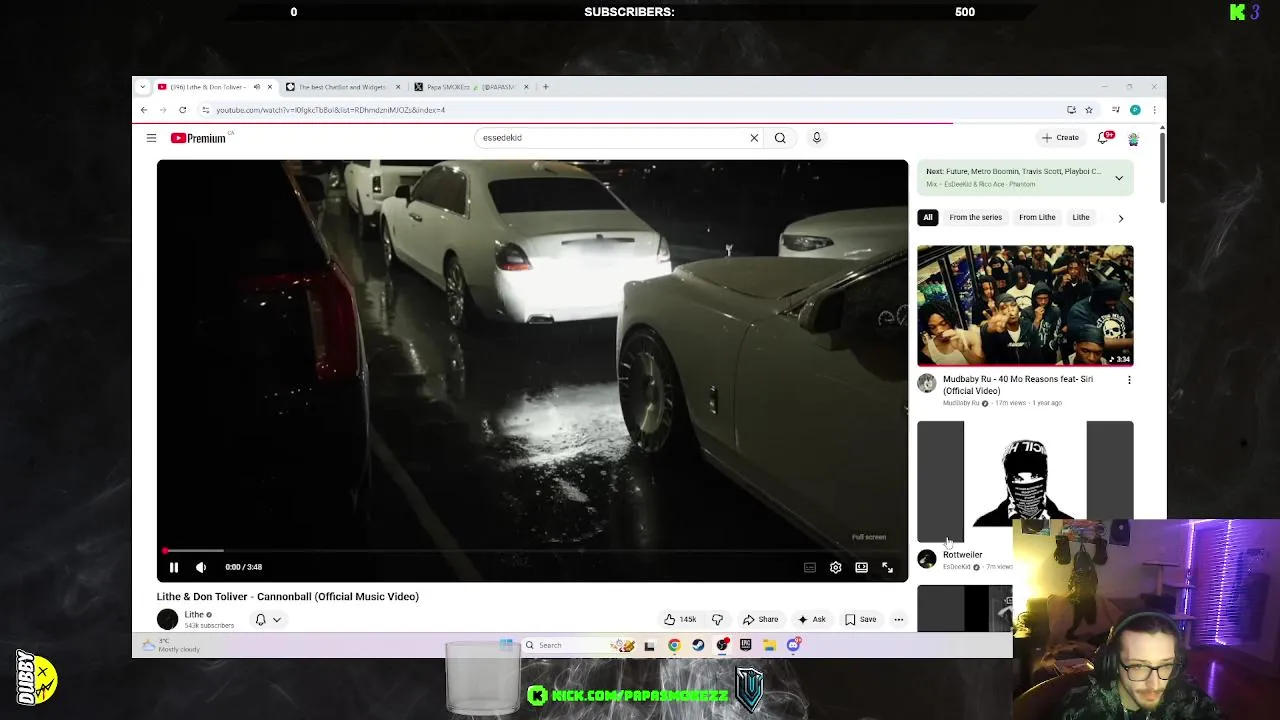Screen dimensions: 1280x720
Task: Open weather widget Mostly cloudy
Action: point(172,645)
